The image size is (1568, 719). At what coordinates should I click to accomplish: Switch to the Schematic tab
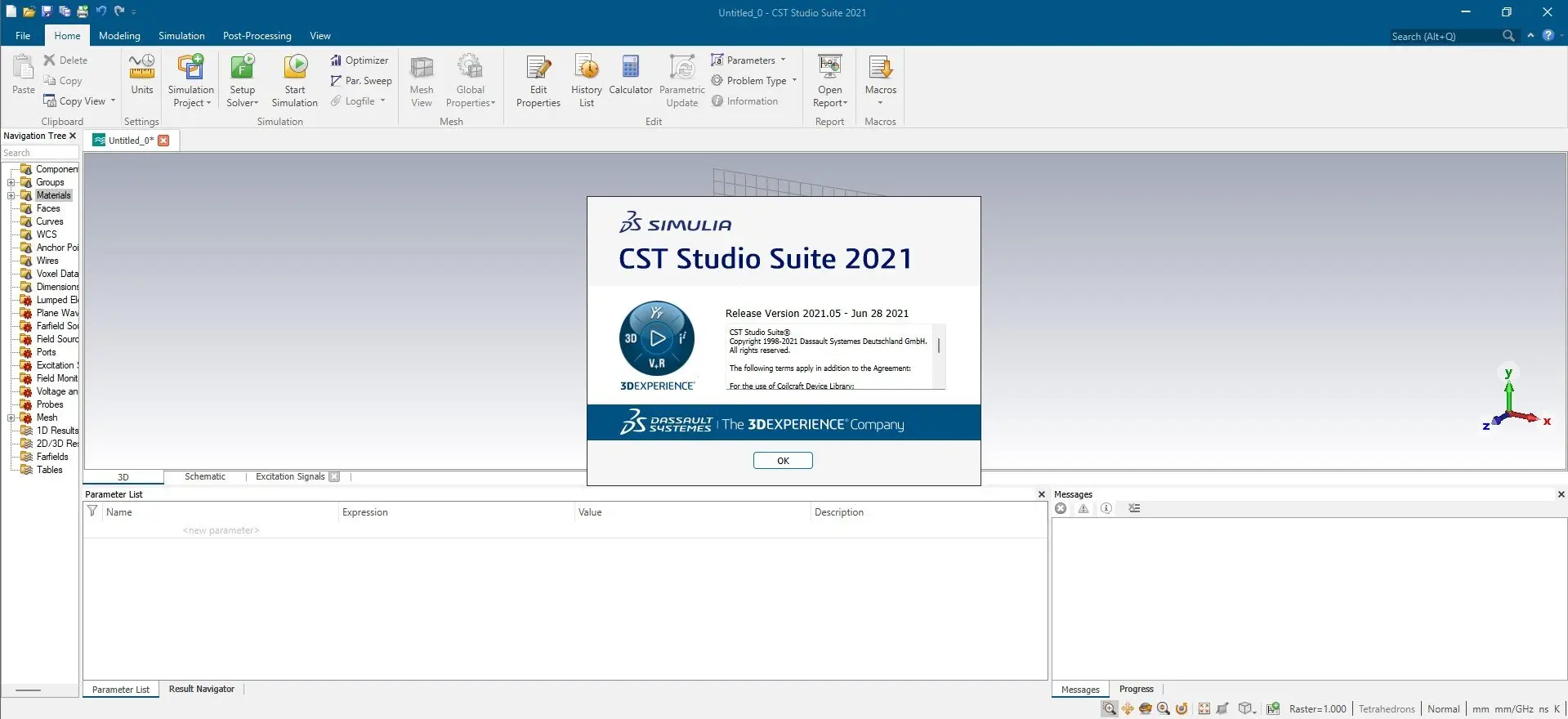205,476
